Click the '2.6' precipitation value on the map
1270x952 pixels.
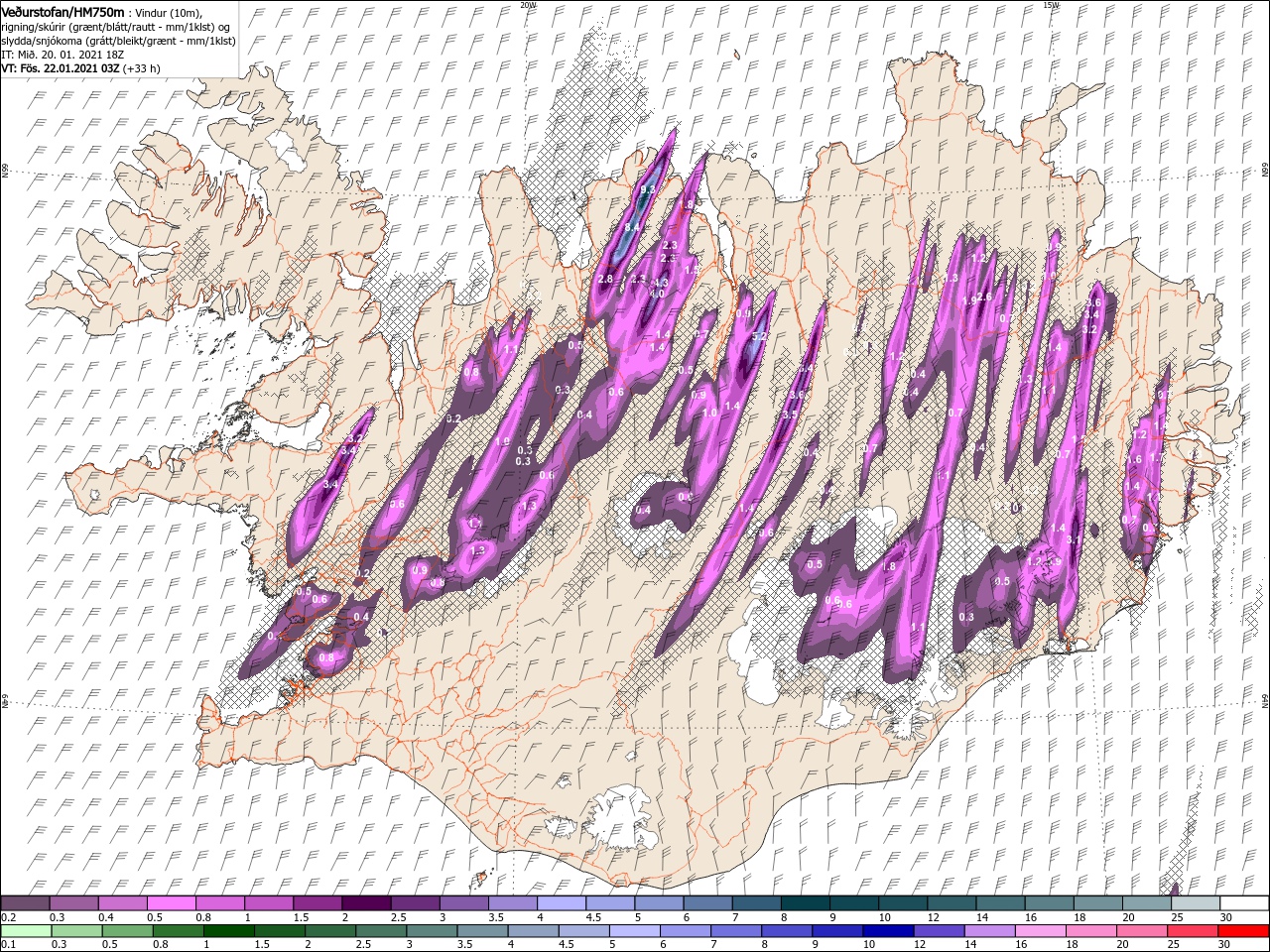coord(985,297)
